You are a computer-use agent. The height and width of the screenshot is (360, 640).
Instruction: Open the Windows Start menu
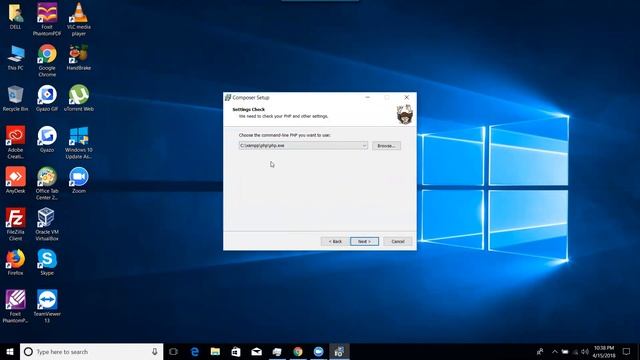10,351
